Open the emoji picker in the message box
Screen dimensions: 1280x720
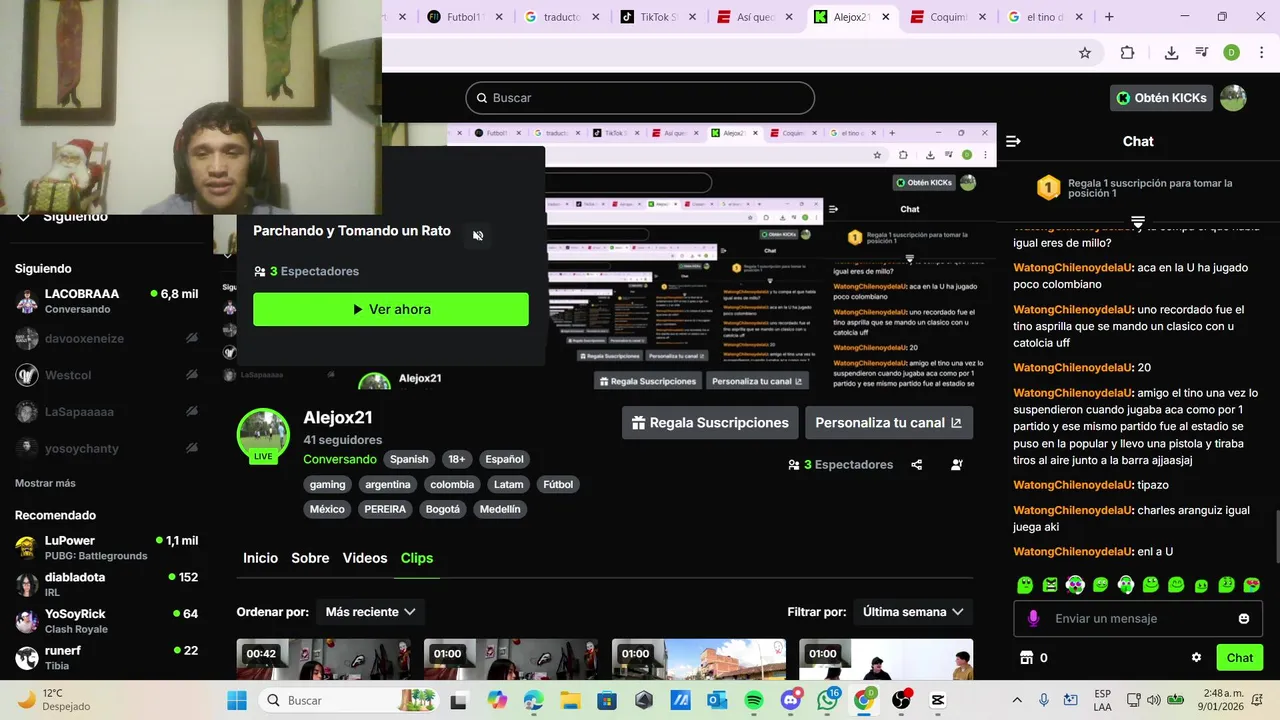(x=1244, y=619)
